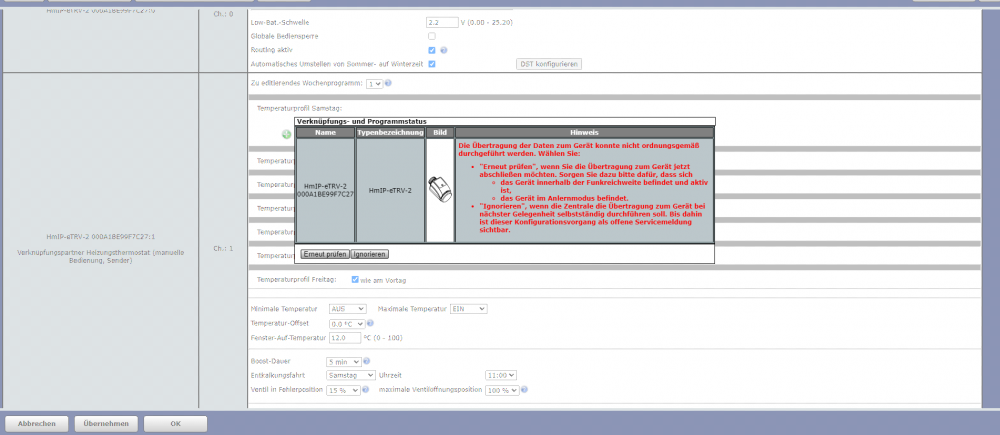Viewport: 1000px width, 435px height.
Task: Toggle Globale Bediensperre checkbox
Action: coord(432,36)
